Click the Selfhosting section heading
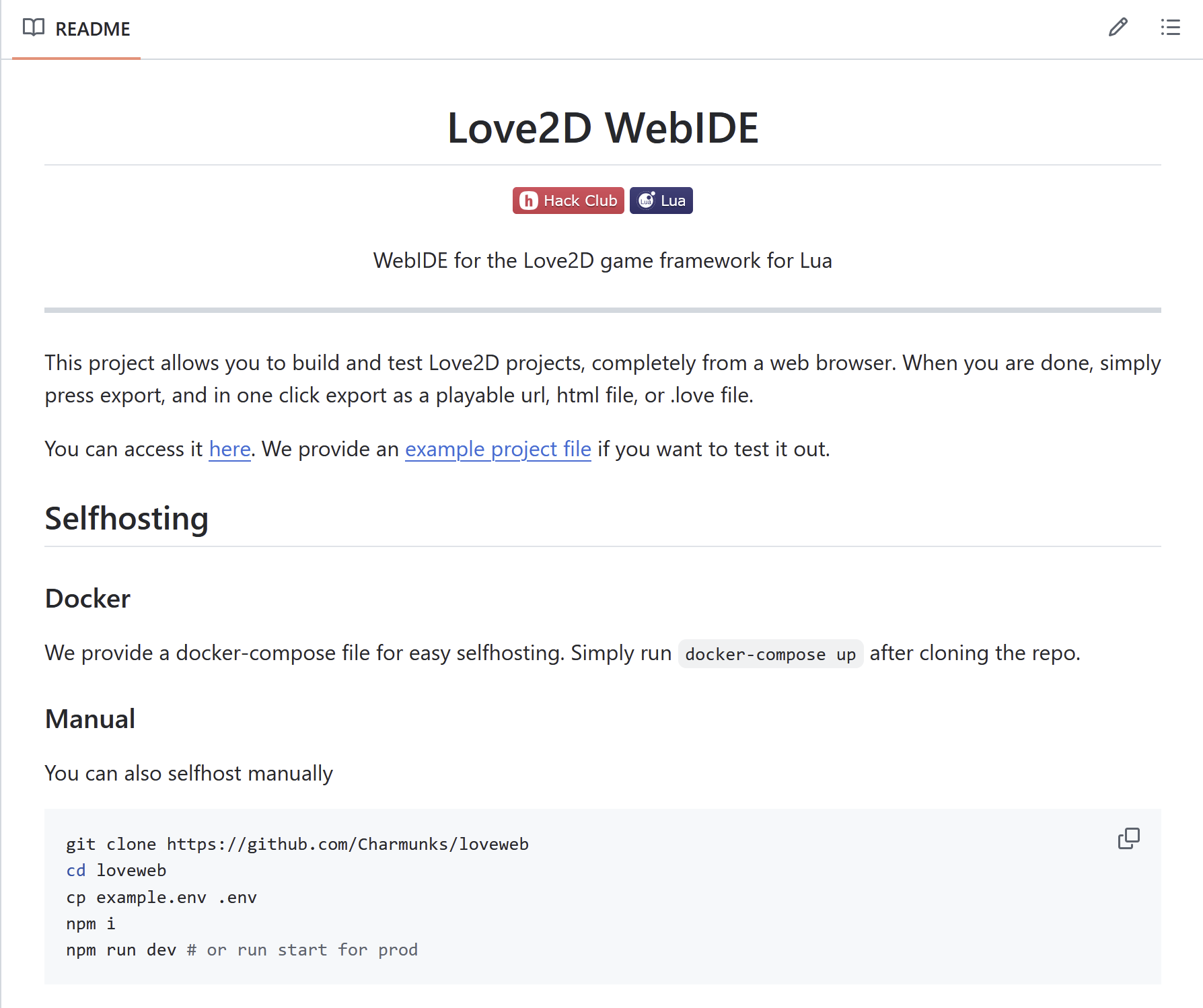Screen dimensions: 1203x1008 click(126, 519)
